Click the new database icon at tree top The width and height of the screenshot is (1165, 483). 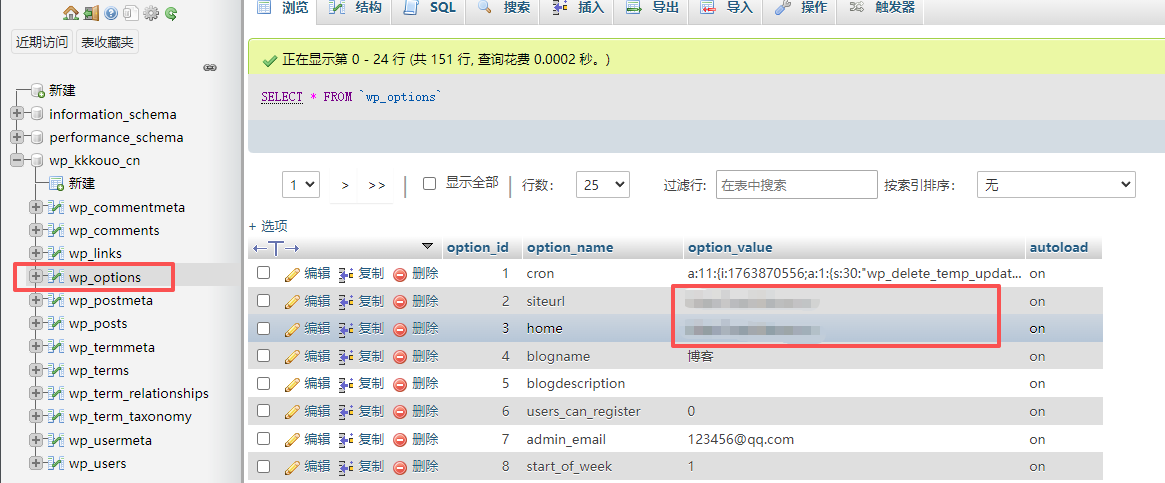38,91
